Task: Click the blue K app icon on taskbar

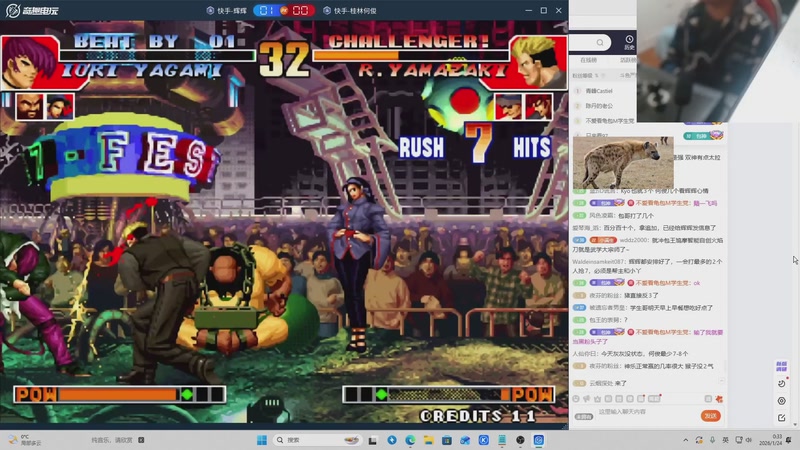Action: tap(484, 440)
